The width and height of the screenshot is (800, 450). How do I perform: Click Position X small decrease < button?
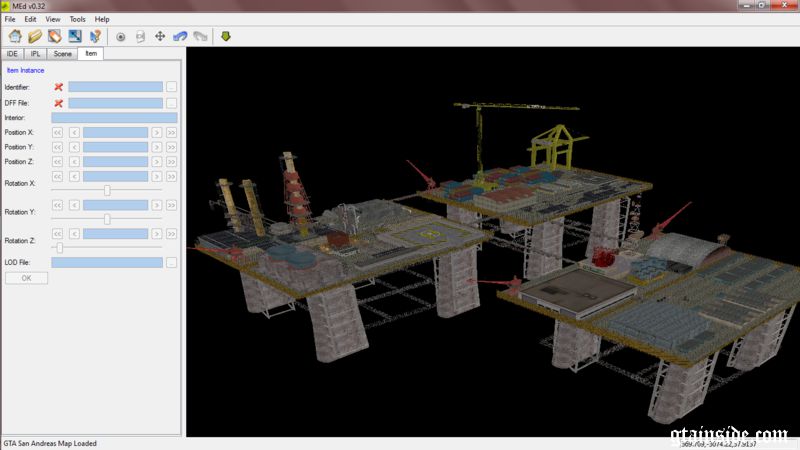coord(74,133)
